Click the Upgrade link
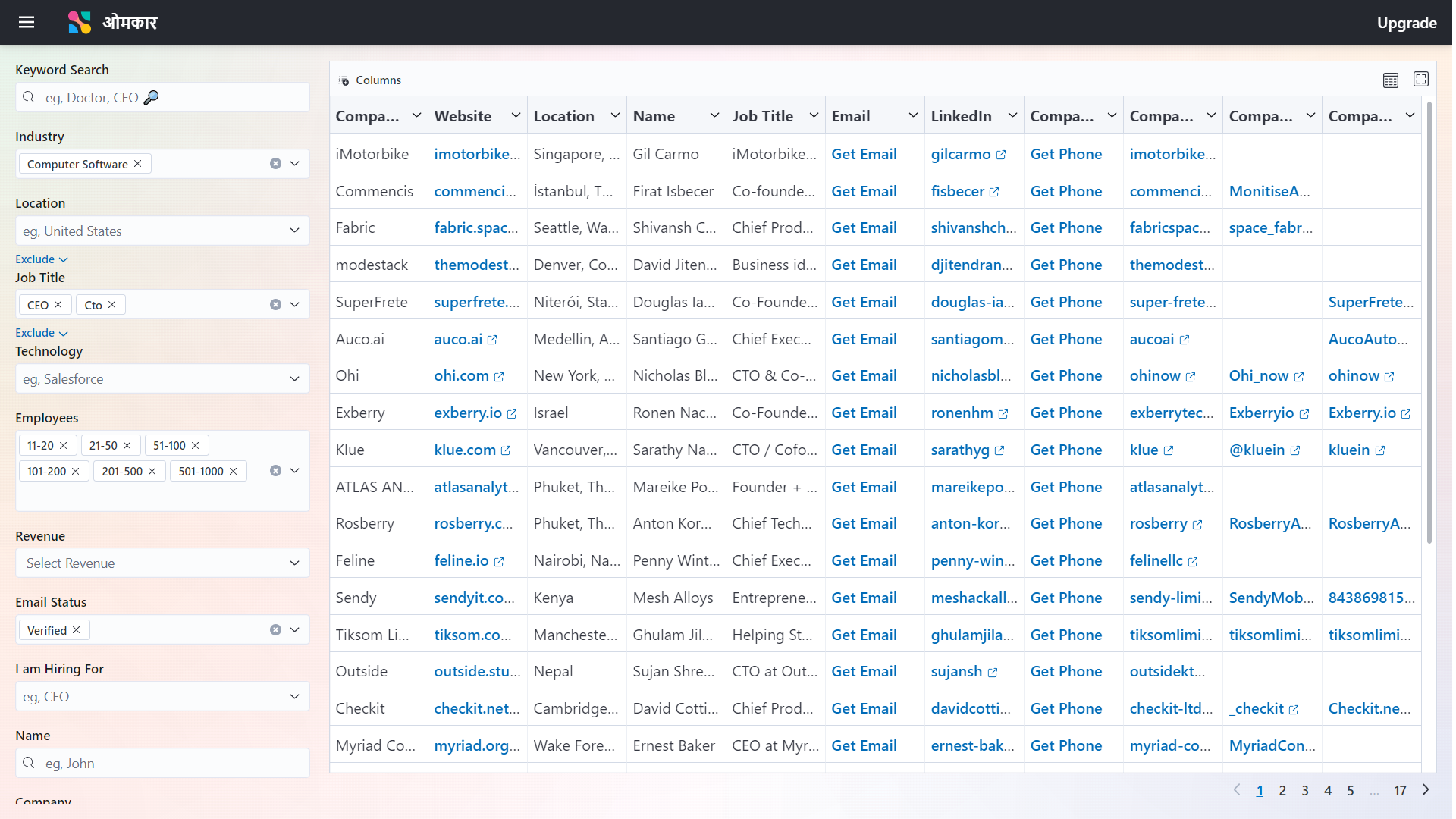 1406,23
